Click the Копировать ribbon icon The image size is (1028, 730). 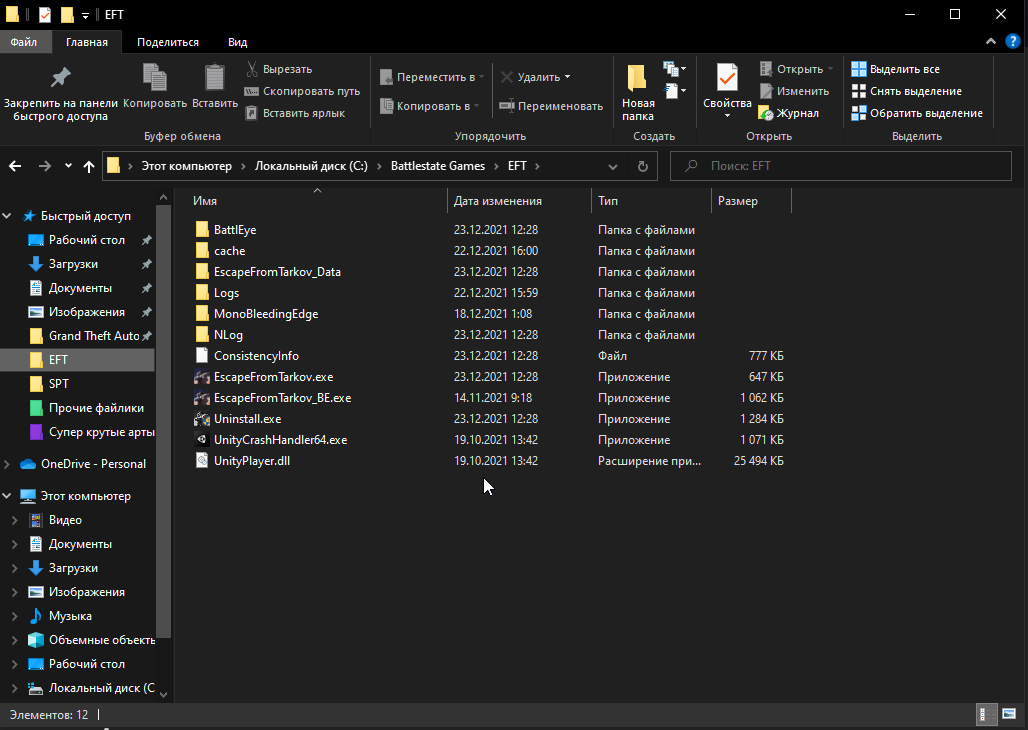155,86
